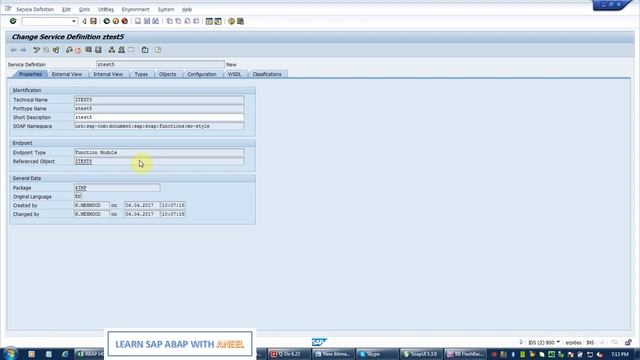640x360 pixels.
Task: Click the SAP window menu icon at top-left
Action: (x=8, y=9)
